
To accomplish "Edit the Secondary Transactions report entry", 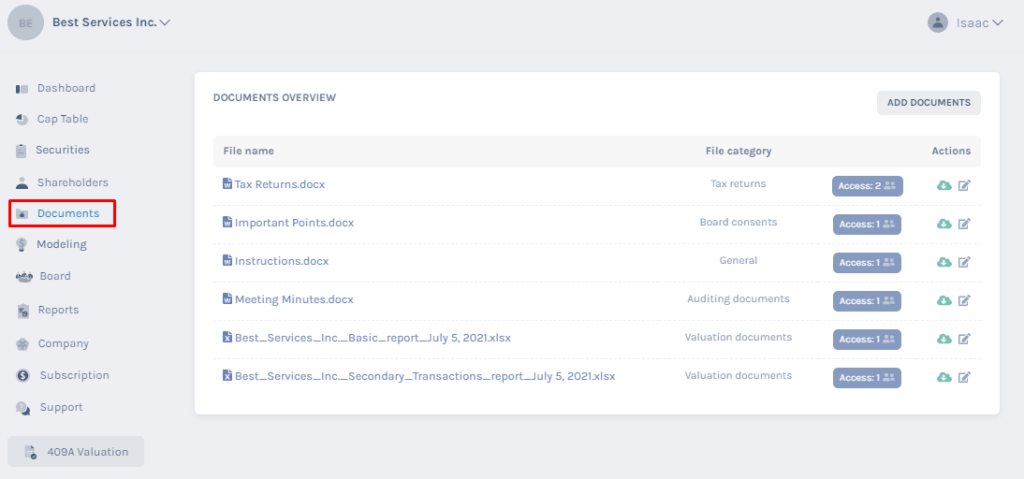I will [x=964, y=377].
